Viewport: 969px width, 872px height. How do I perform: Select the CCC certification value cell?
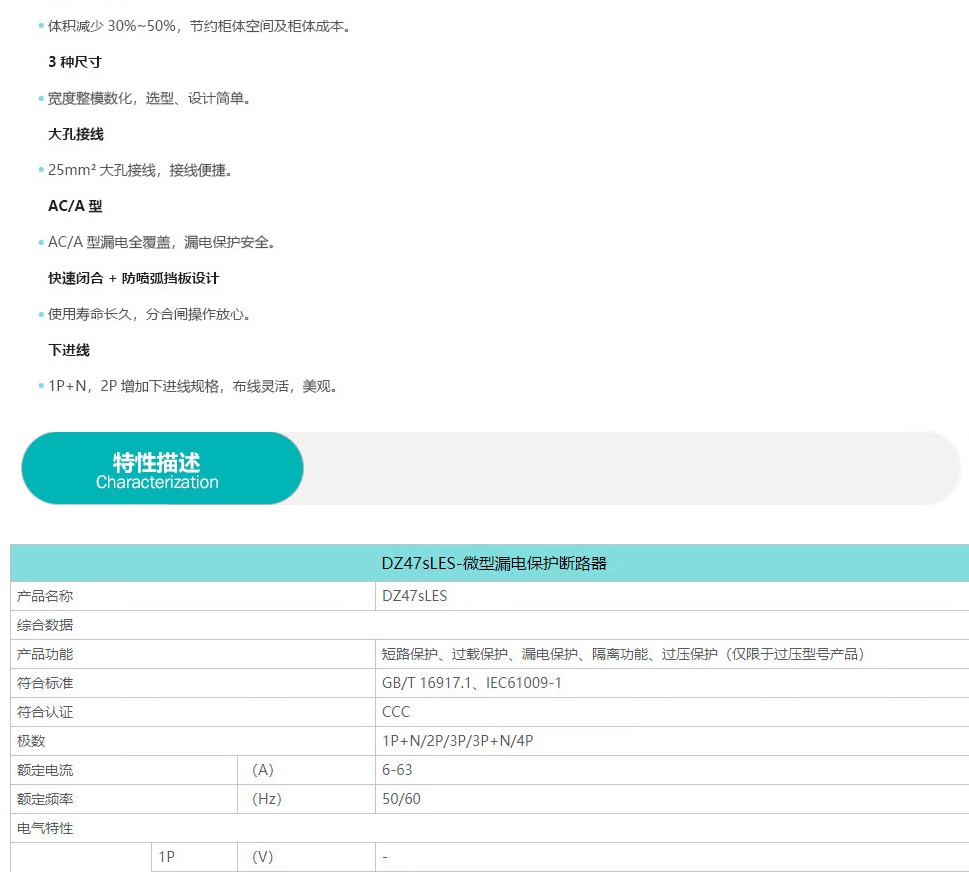point(396,712)
